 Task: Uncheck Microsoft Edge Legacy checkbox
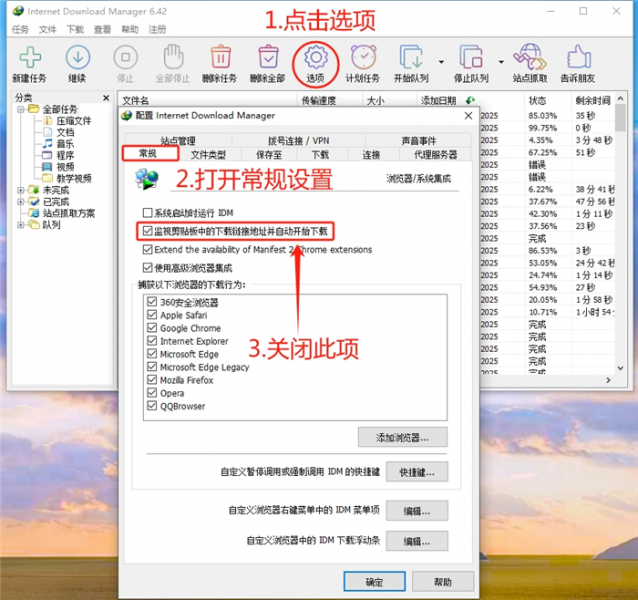(152, 367)
